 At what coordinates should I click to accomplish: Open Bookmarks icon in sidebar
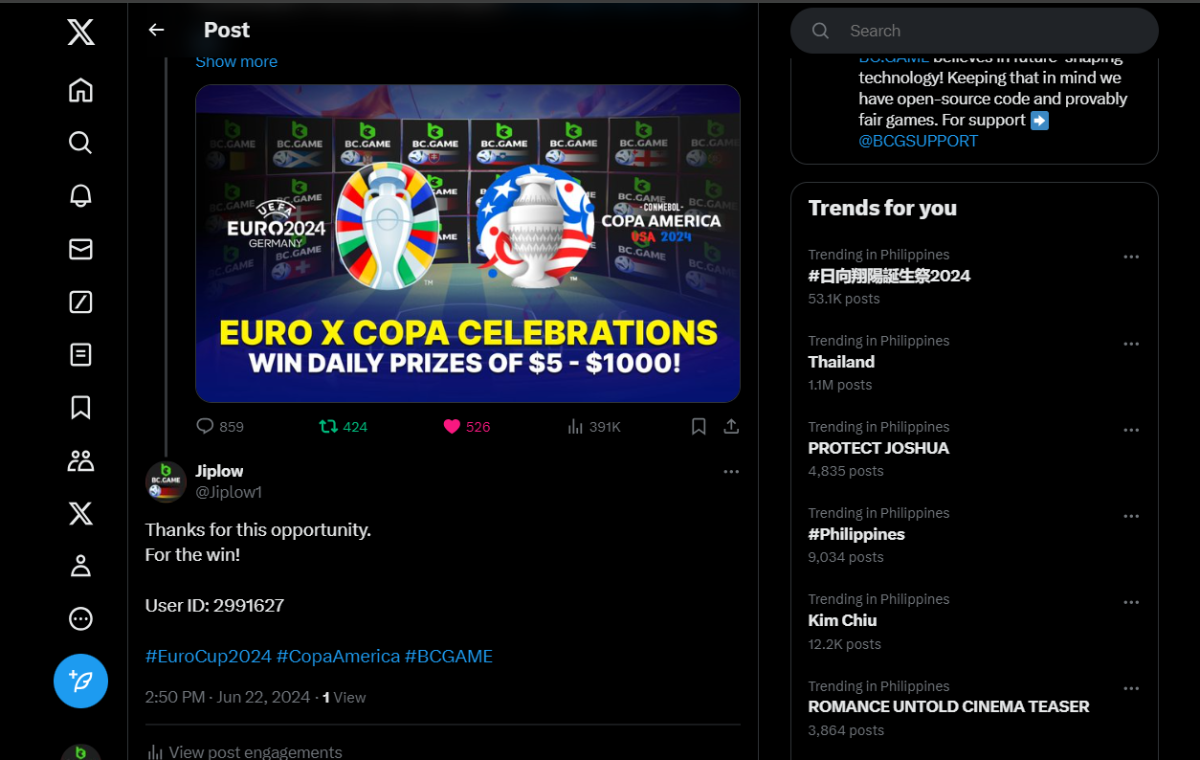click(81, 407)
